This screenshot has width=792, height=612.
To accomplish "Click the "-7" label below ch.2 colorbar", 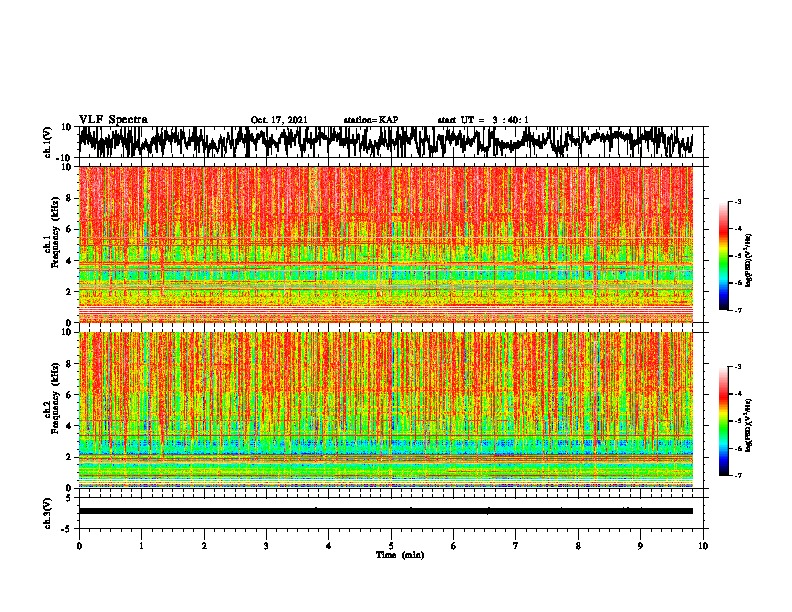I will click(x=738, y=475).
